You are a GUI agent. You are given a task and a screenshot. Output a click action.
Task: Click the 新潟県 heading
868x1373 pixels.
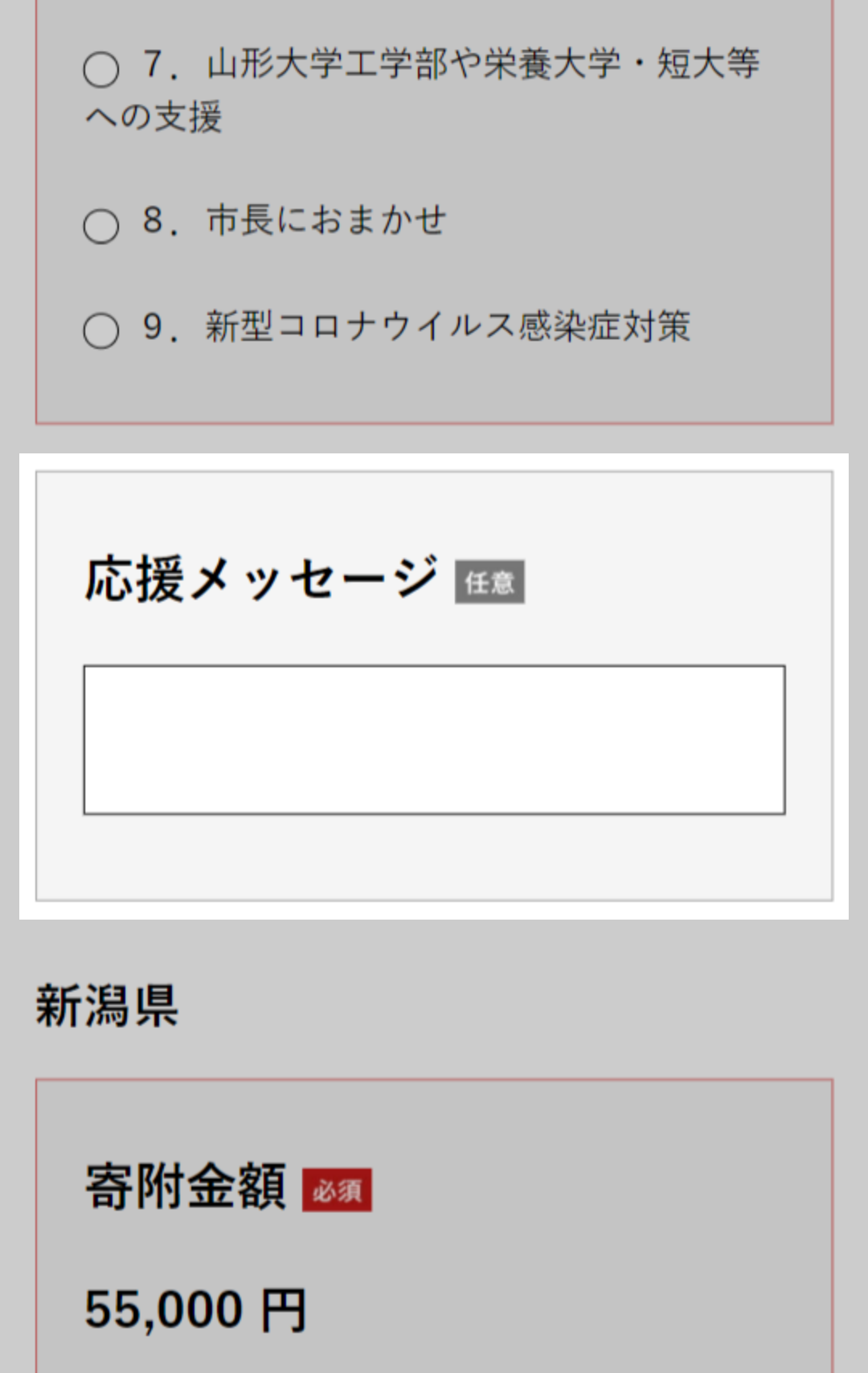(107, 1006)
